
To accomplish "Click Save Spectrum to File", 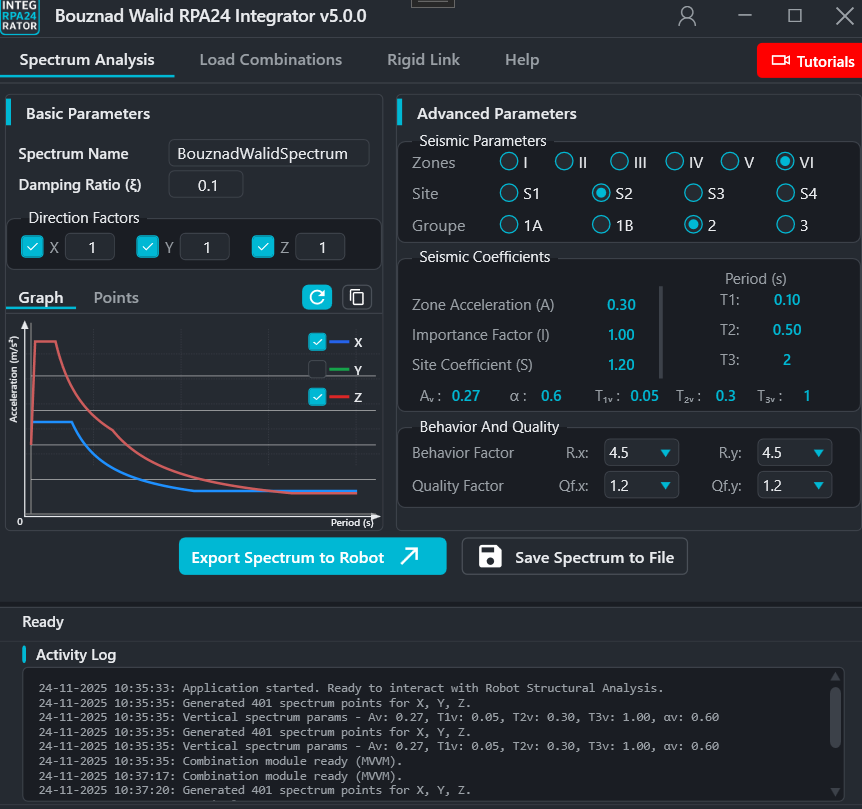I will 574,556.
